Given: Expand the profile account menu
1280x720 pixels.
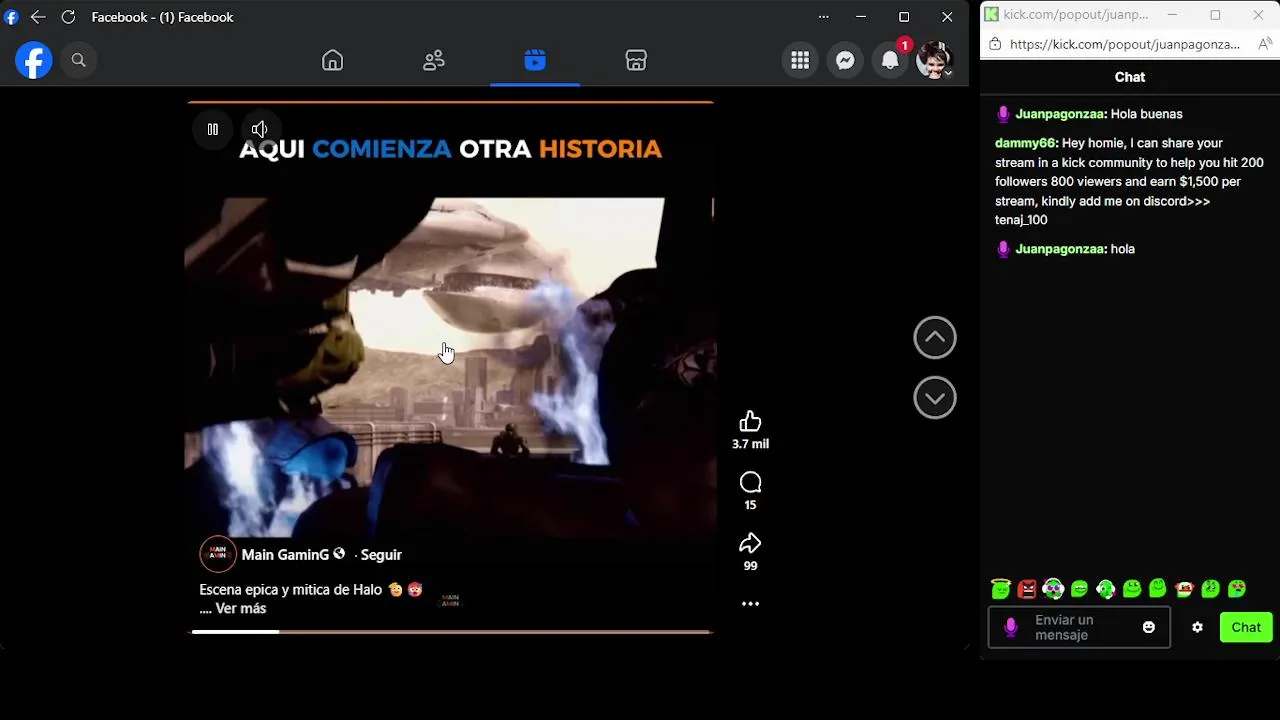Looking at the screenshot, I should [x=935, y=60].
